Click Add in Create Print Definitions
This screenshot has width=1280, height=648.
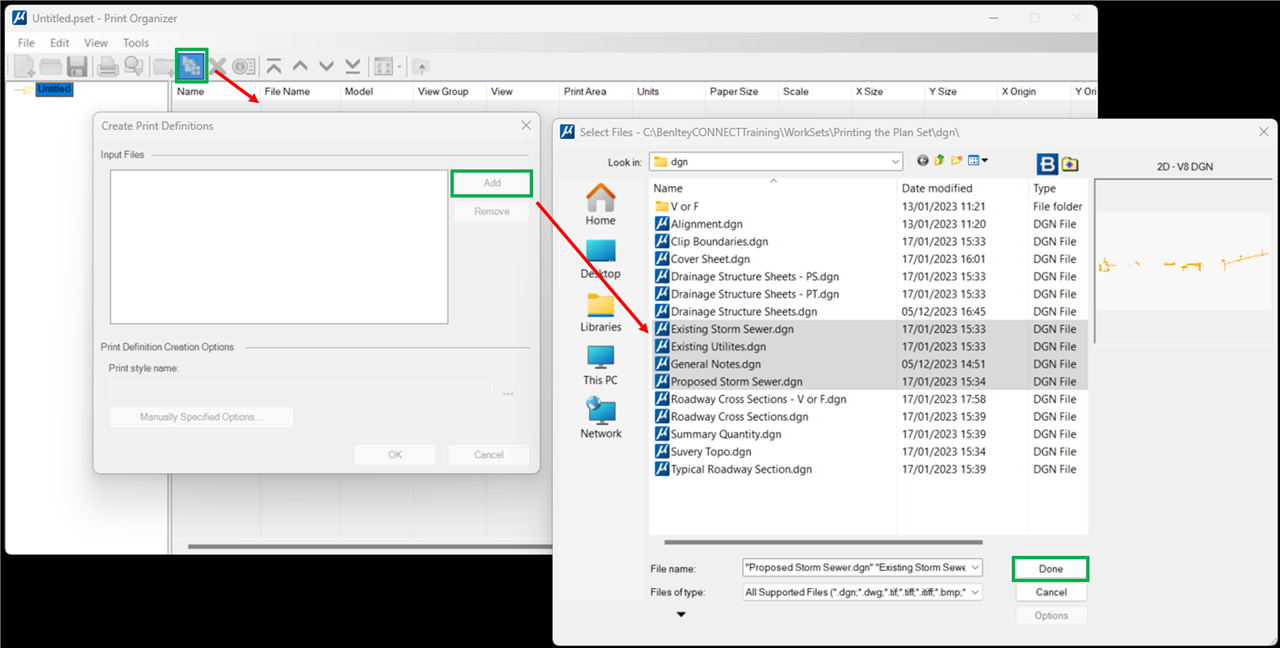click(492, 183)
